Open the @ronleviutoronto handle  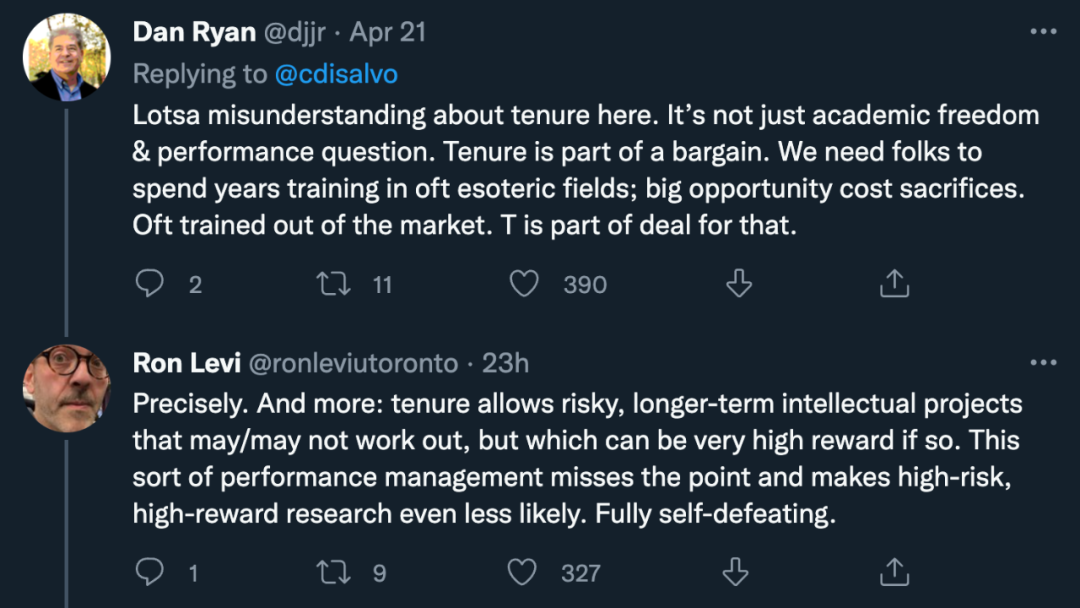tap(352, 362)
